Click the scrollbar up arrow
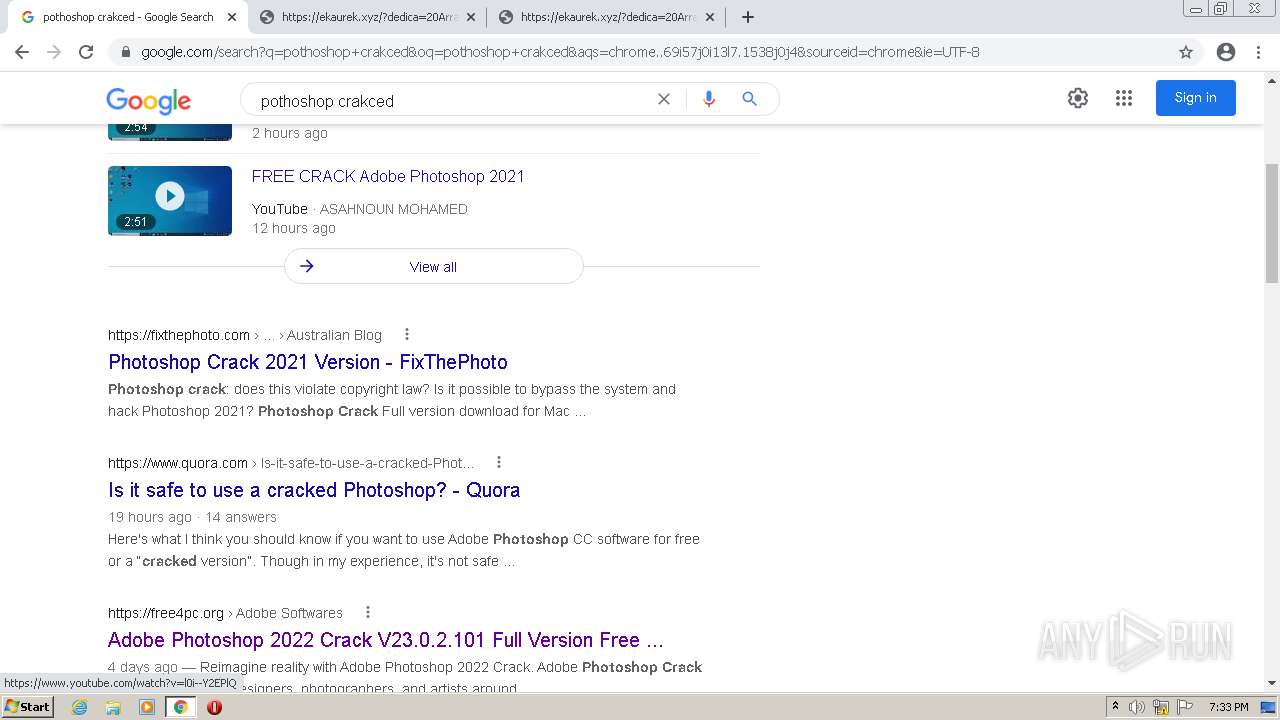The image size is (1280, 720). click(1272, 79)
